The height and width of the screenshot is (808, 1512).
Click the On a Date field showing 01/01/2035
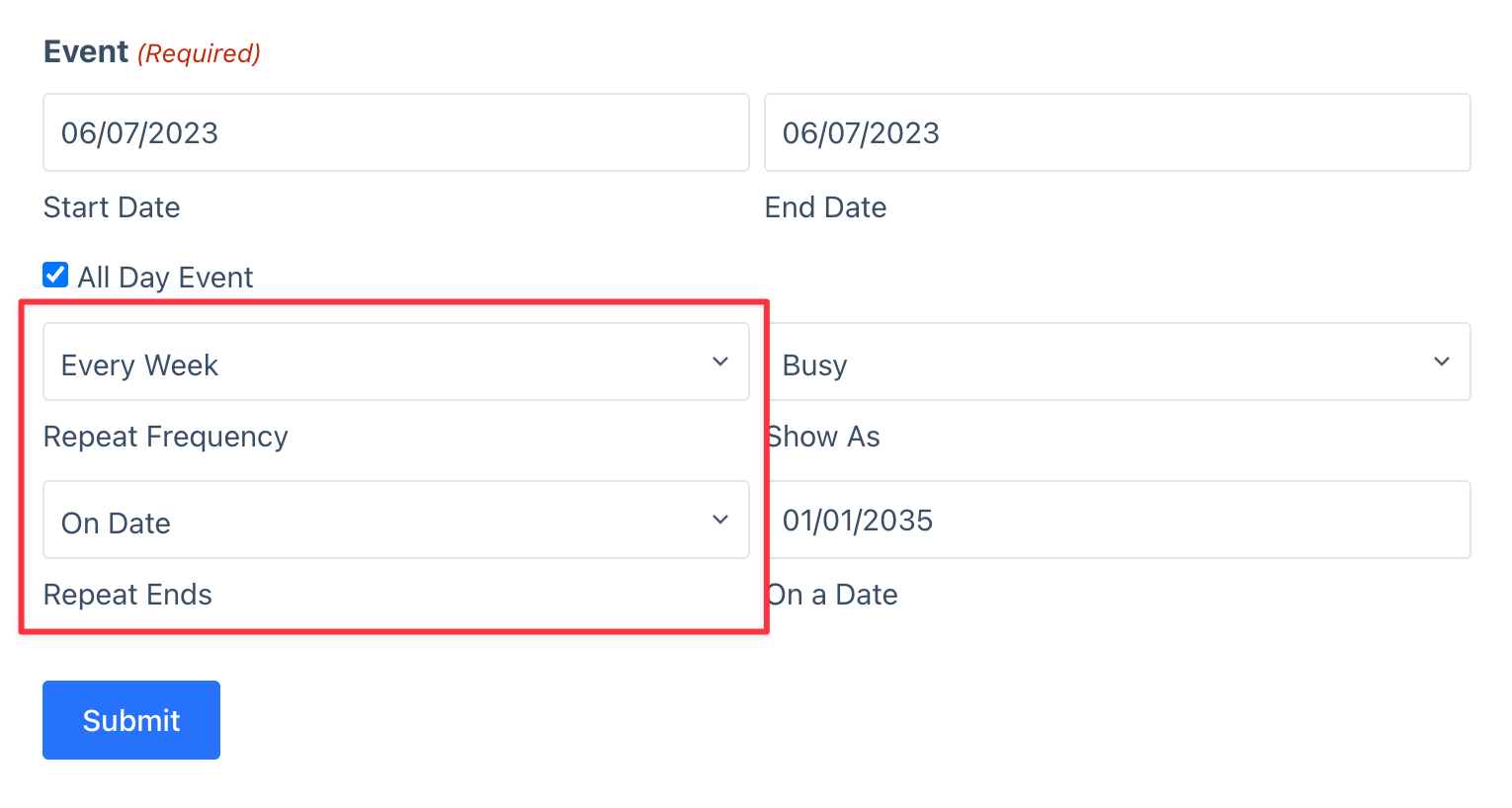(x=1117, y=520)
